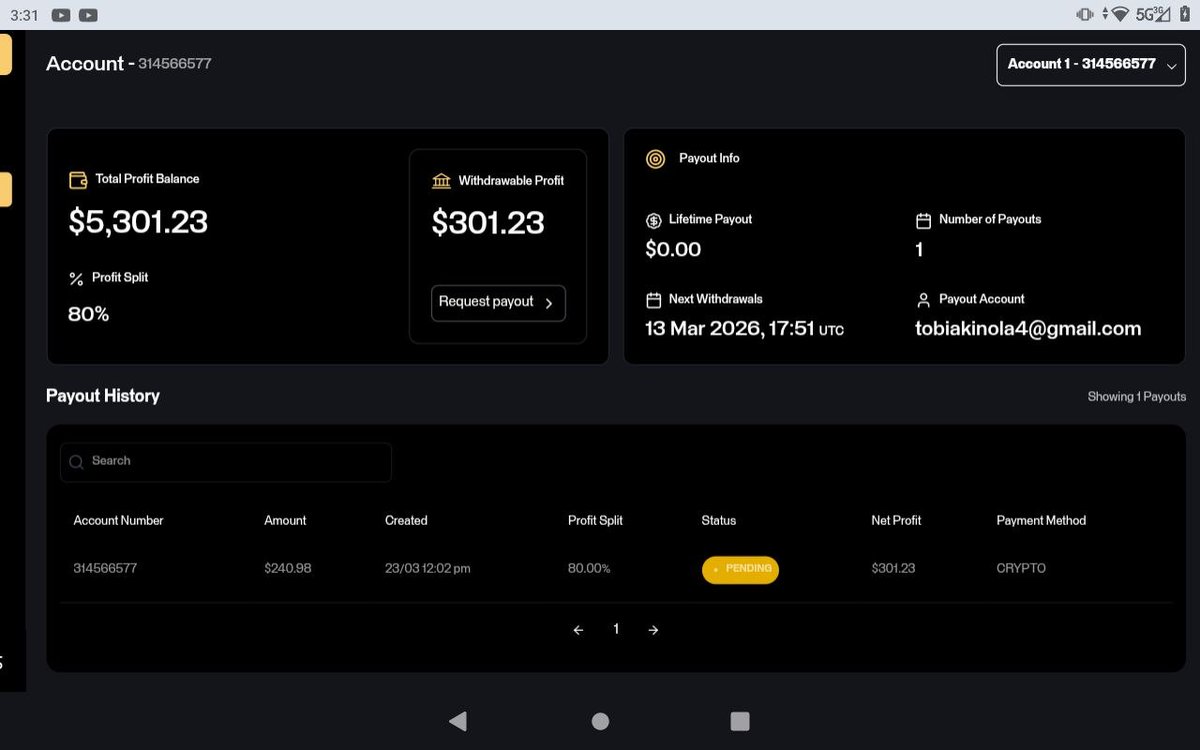
Task: Tap the vibrate mode icon in status bar
Action: point(1085,14)
